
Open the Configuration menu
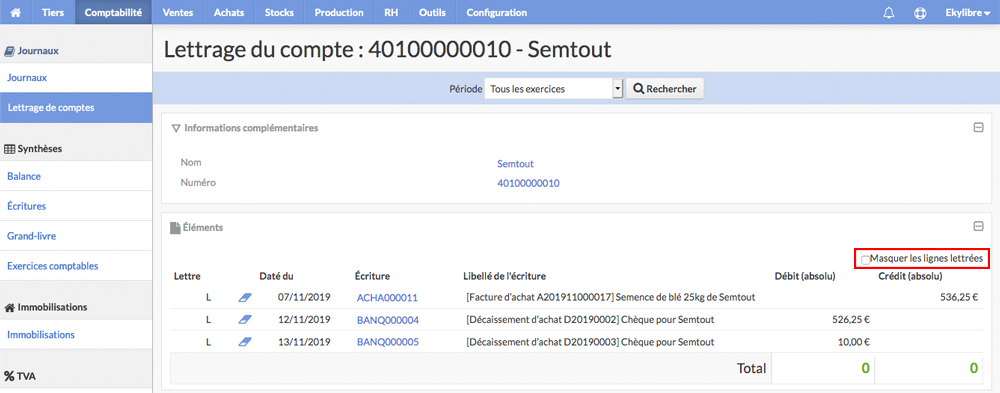(497, 12)
